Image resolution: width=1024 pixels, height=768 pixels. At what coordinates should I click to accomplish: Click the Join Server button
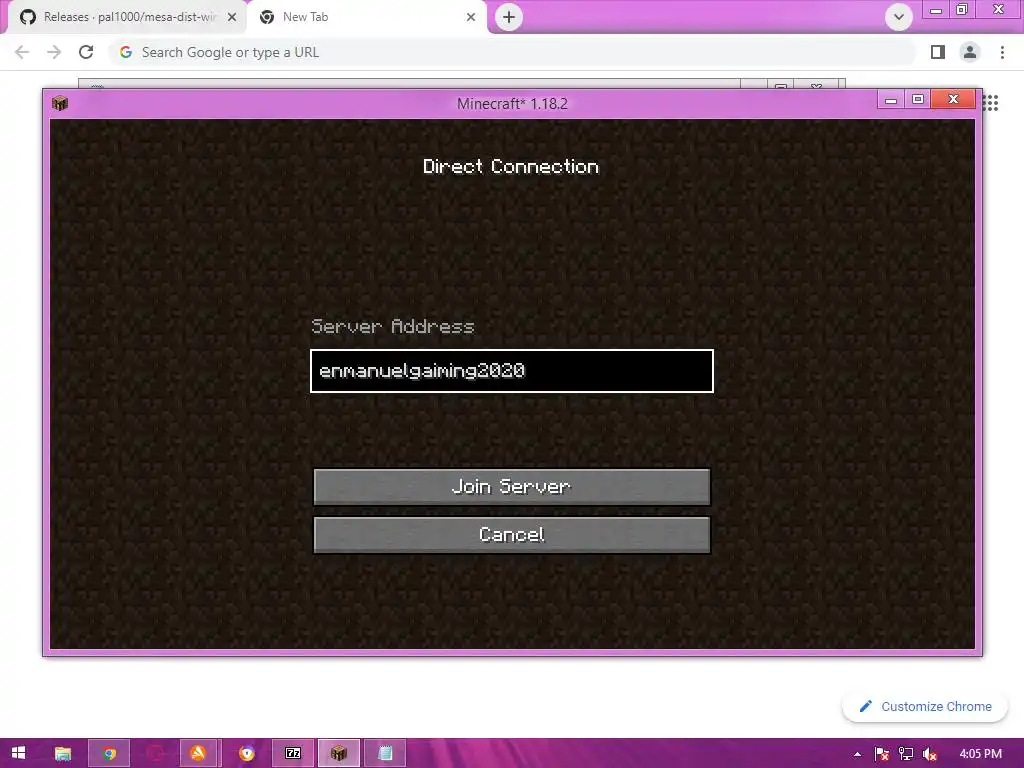click(x=511, y=487)
